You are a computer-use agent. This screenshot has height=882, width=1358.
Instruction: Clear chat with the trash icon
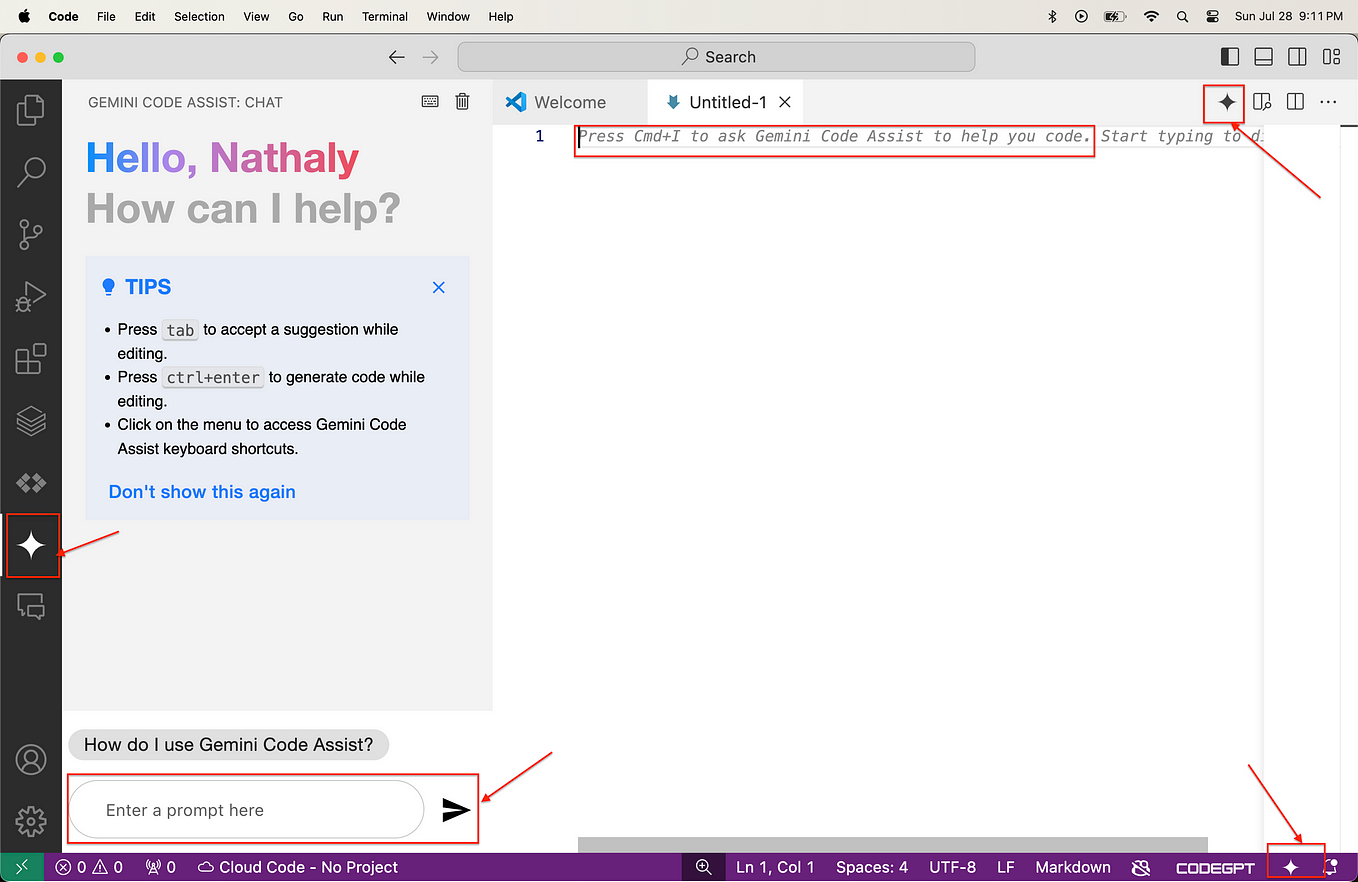(x=462, y=101)
